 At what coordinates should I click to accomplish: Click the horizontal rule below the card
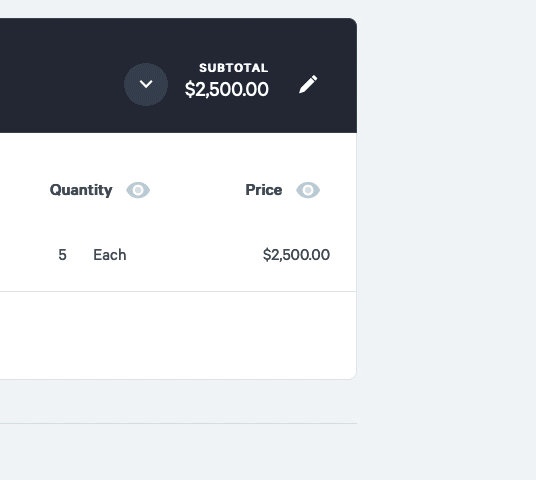tap(178, 424)
